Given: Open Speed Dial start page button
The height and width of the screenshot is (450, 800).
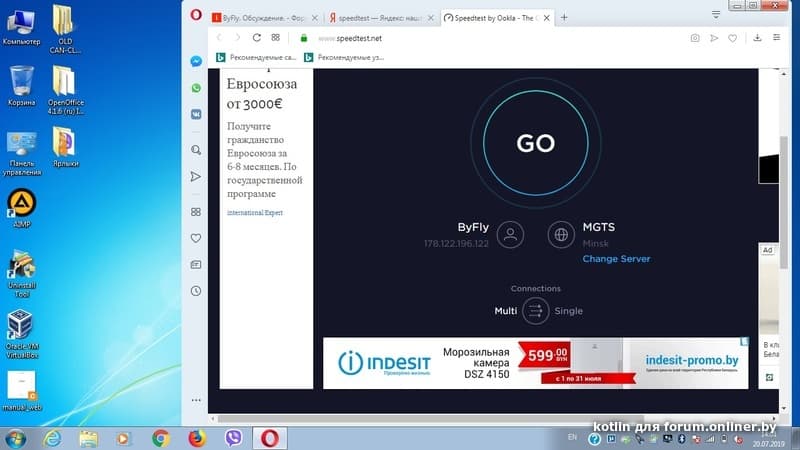Looking at the screenshot, I should (276, 38).
